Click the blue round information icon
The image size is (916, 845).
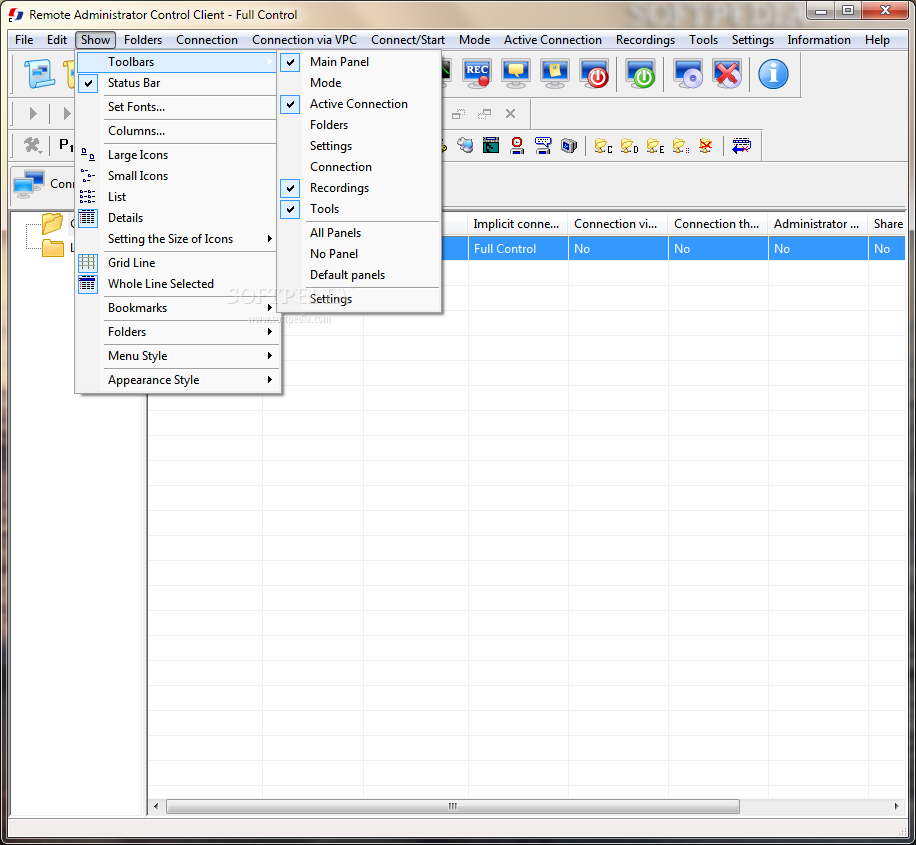click(773, 74)
